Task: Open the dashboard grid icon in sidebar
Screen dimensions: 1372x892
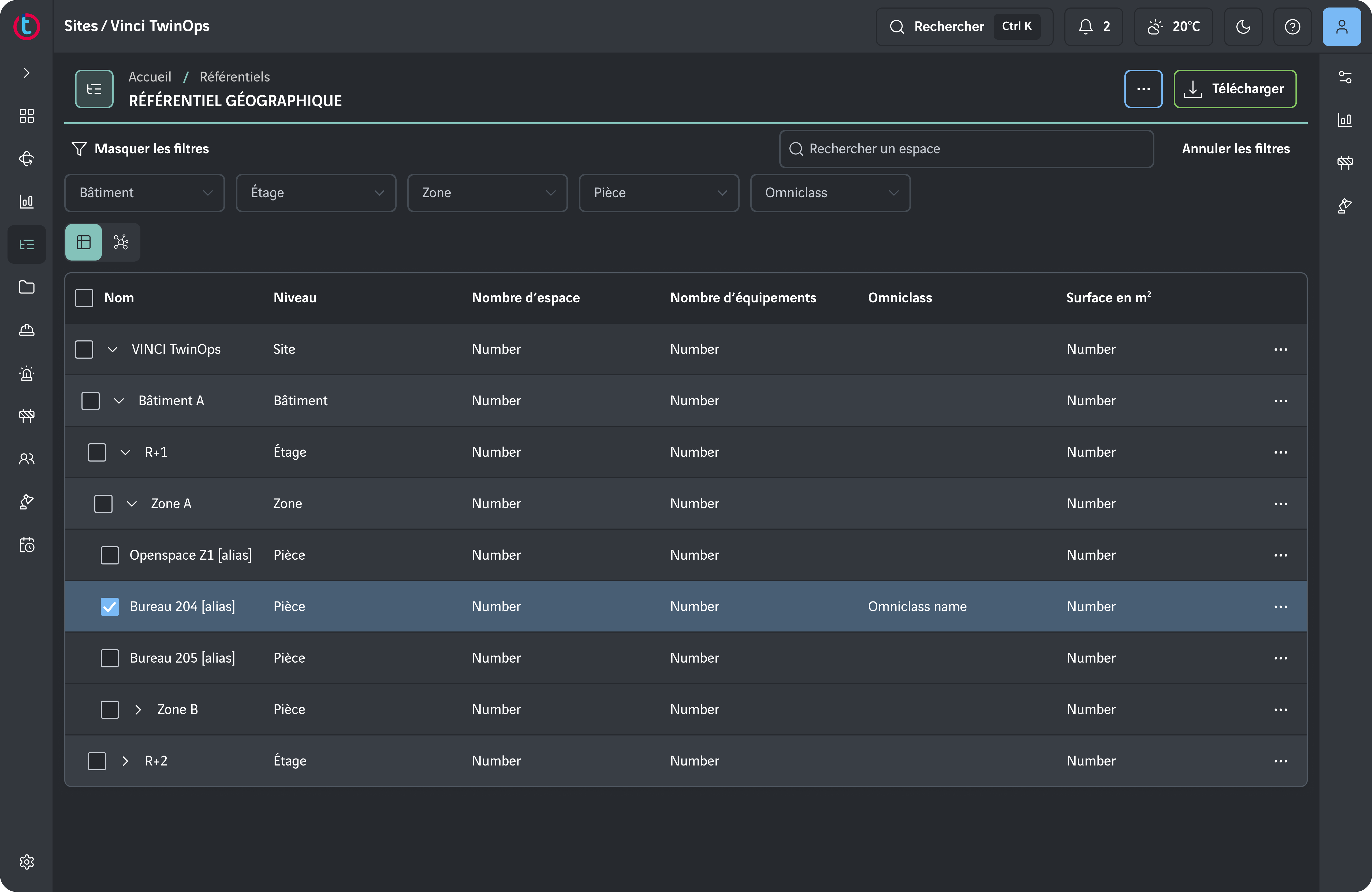Action: 27,116
